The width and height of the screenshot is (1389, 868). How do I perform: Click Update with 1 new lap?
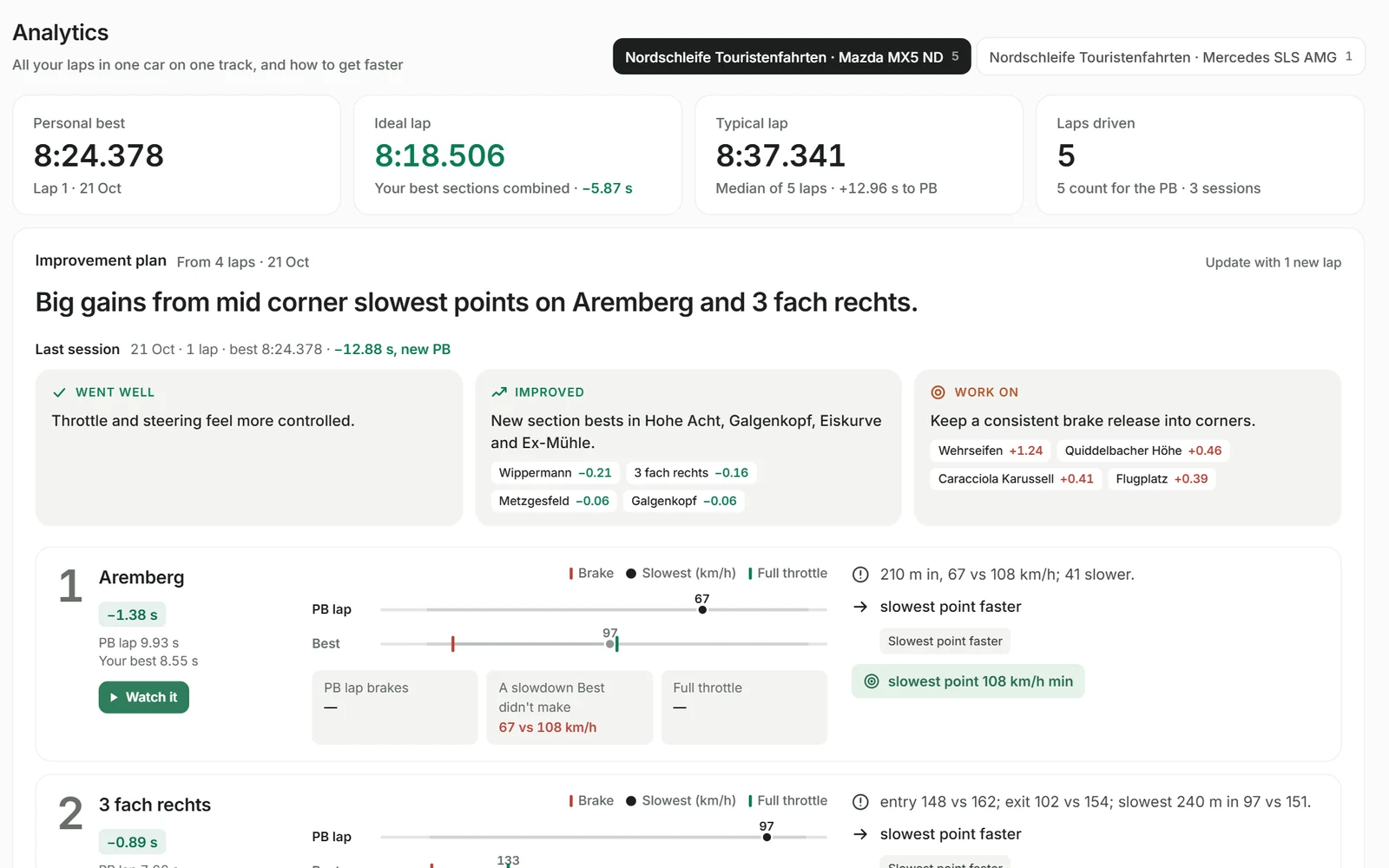point(1273,262)
